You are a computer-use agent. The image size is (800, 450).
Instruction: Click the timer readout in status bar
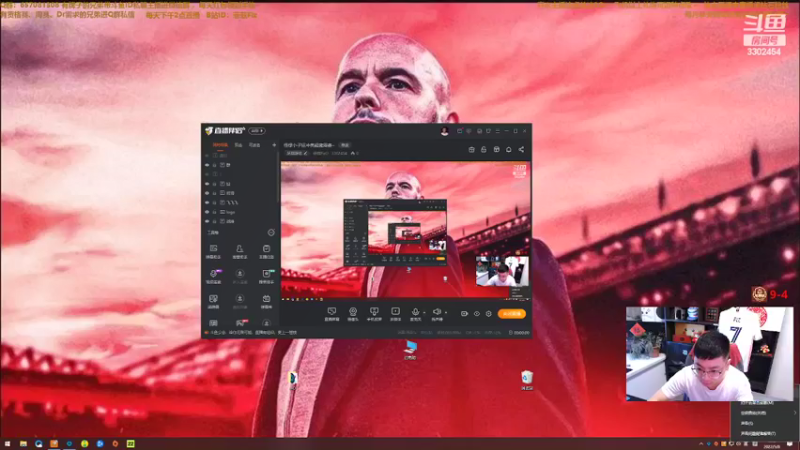pyautogui.click(x=519, y=333)
